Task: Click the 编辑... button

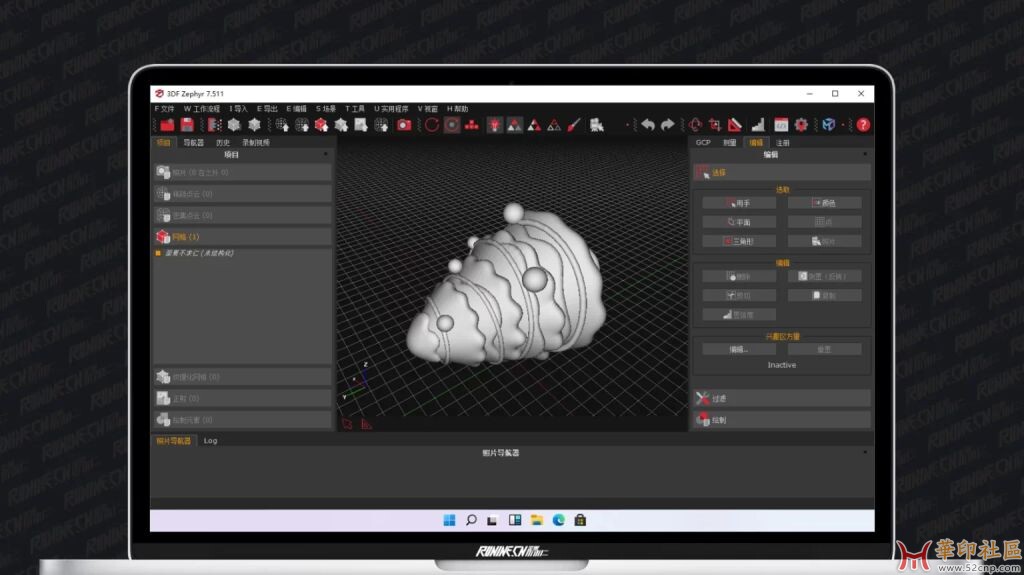Action: [x=739, y=350]
